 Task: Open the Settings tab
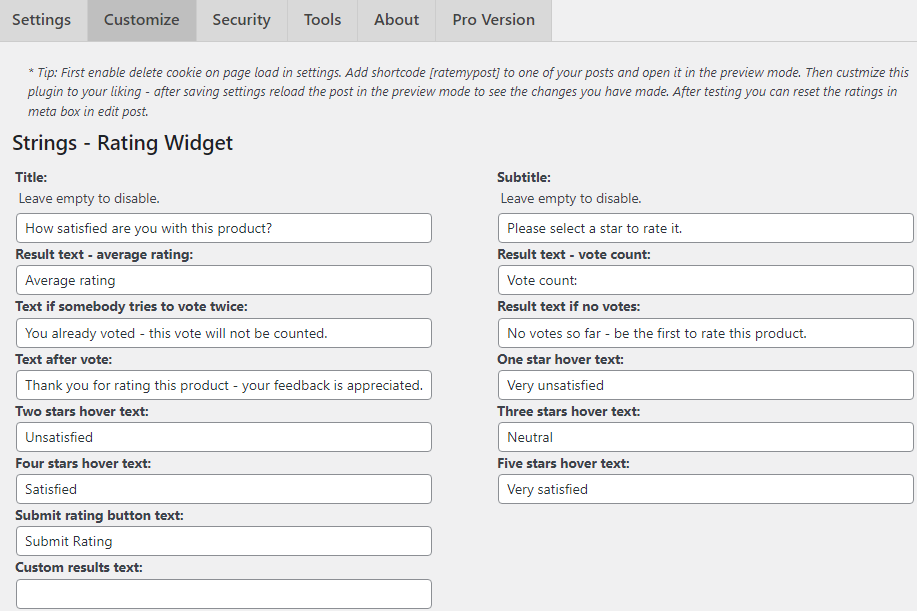tap(42, 20)
